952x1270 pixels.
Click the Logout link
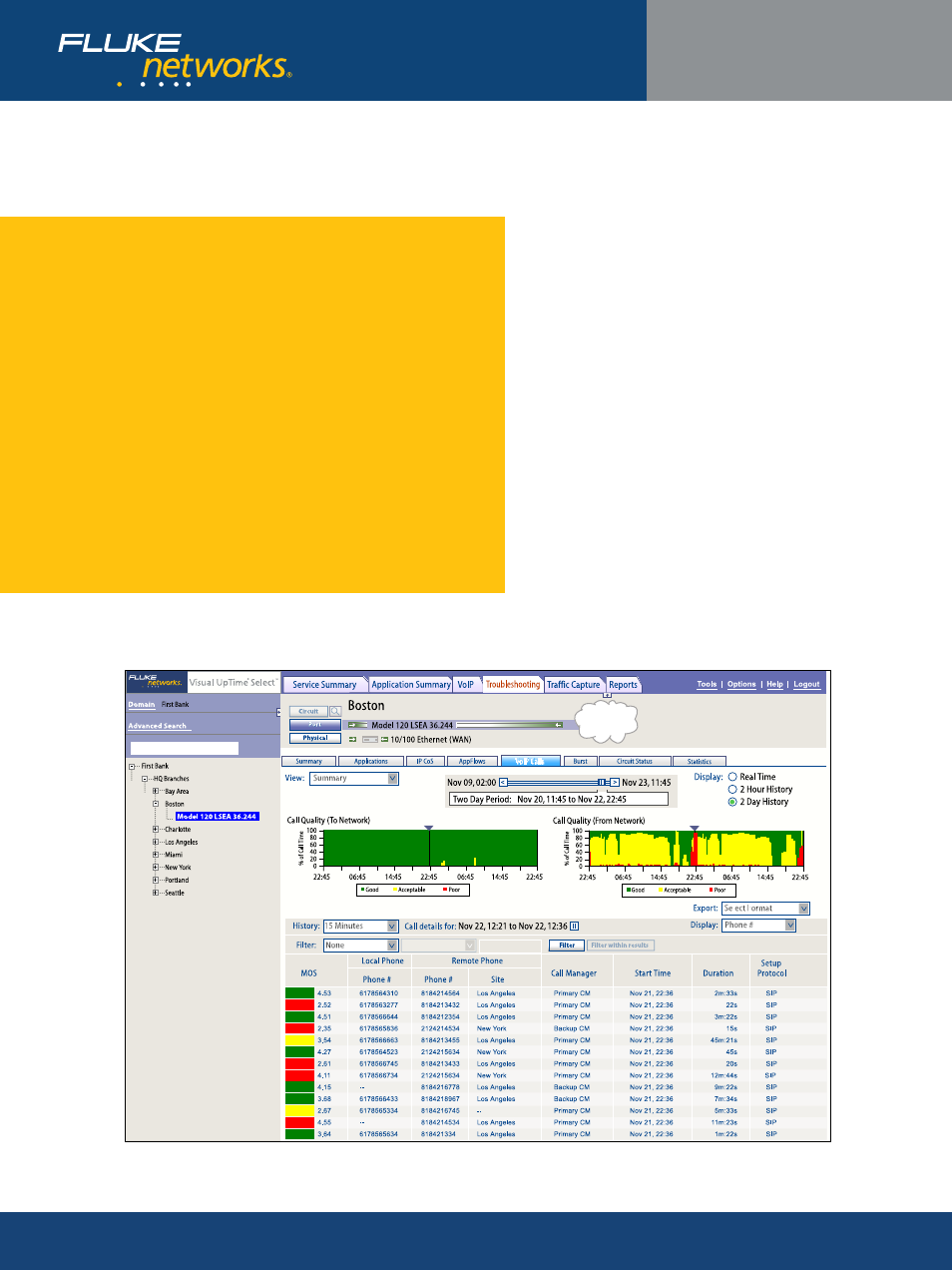coord(806,685)
